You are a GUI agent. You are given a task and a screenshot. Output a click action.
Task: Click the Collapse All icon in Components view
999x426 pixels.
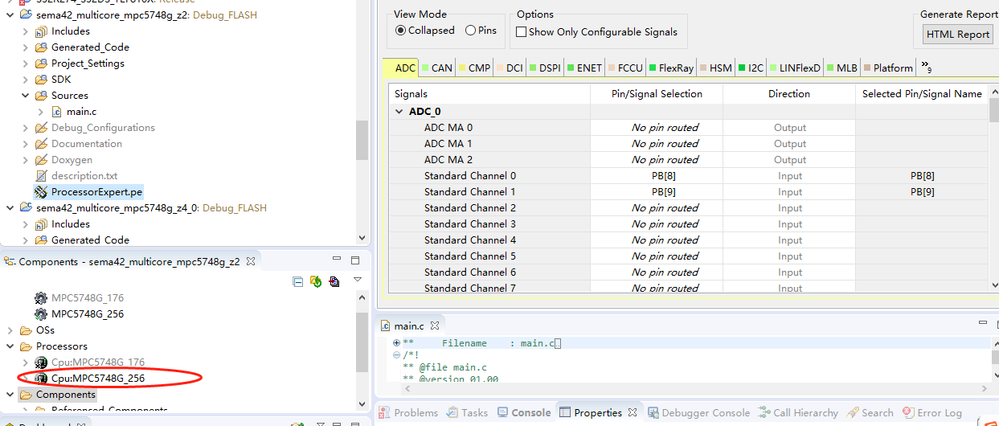point(297,282)
